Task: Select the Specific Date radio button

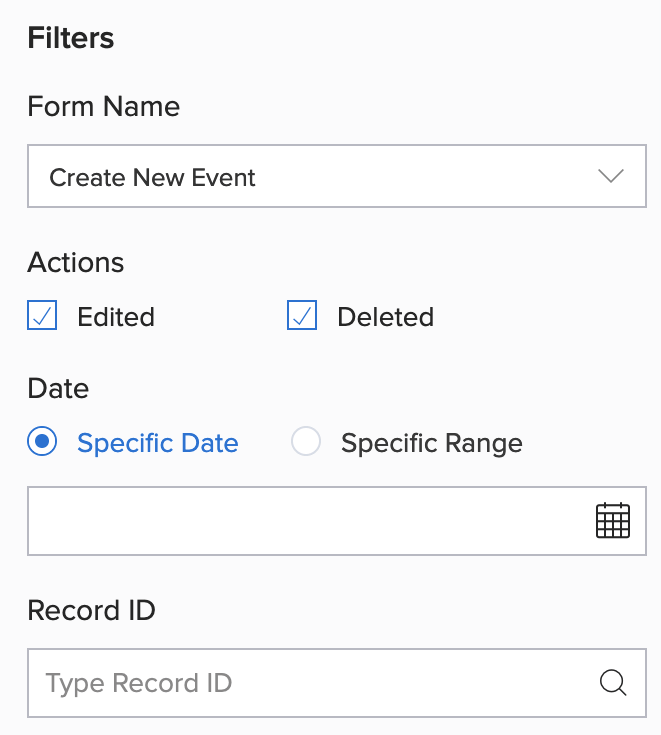Action: click(43, 442)
